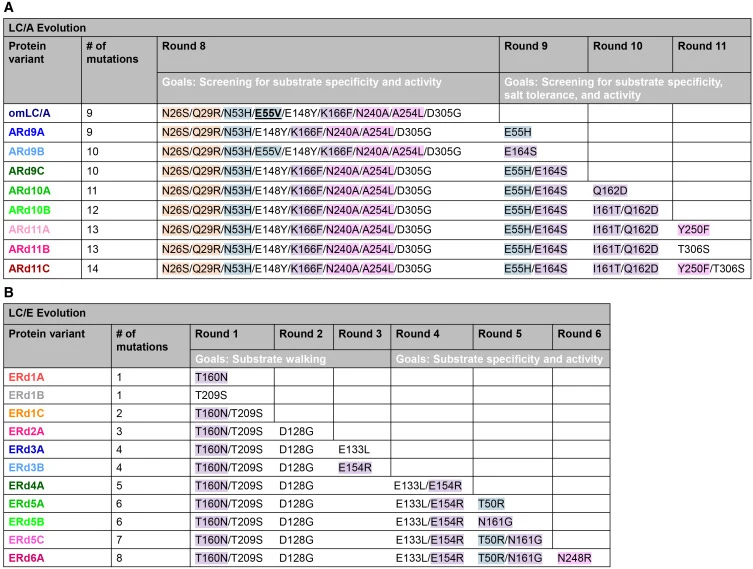Select the LC/E # of mutations column header
The image size is (753, 569).
pyautogui.click(x=142, y=340)
